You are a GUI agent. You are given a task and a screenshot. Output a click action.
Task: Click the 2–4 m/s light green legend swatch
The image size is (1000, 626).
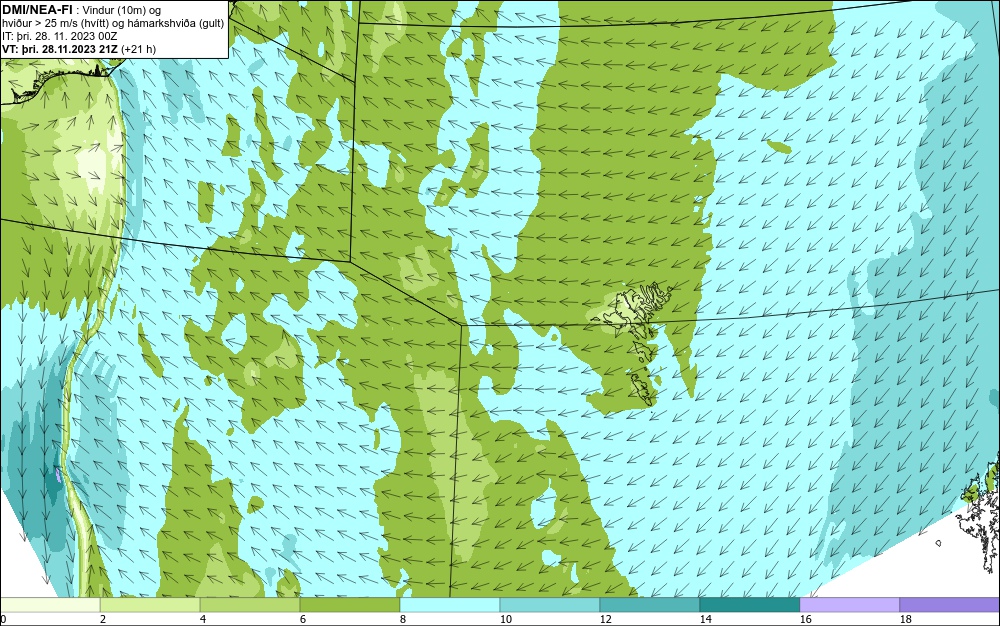coord(150,604)
